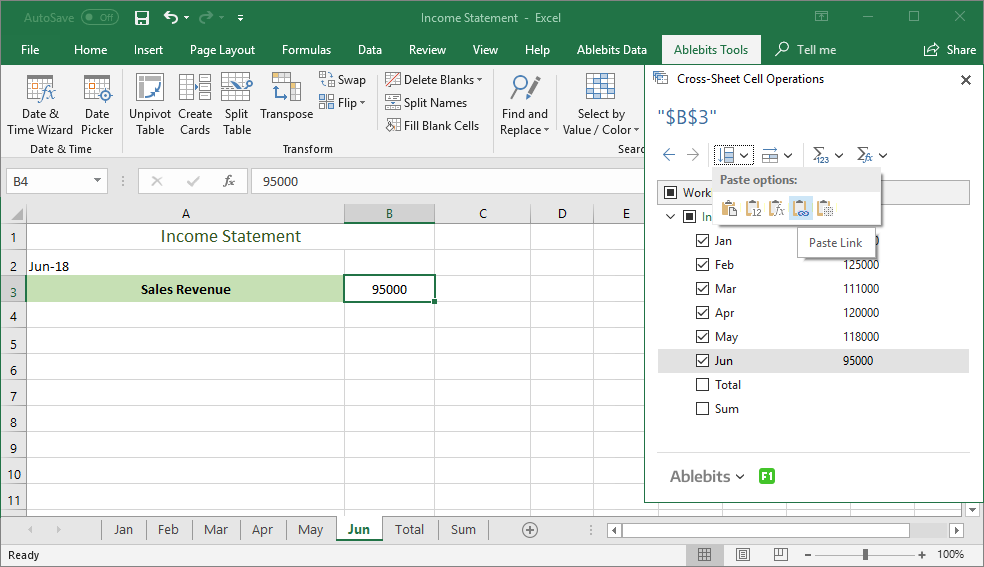Click the plain Paste option icon
The height and width of the screenshot is (567, 984).
[729, 208]
